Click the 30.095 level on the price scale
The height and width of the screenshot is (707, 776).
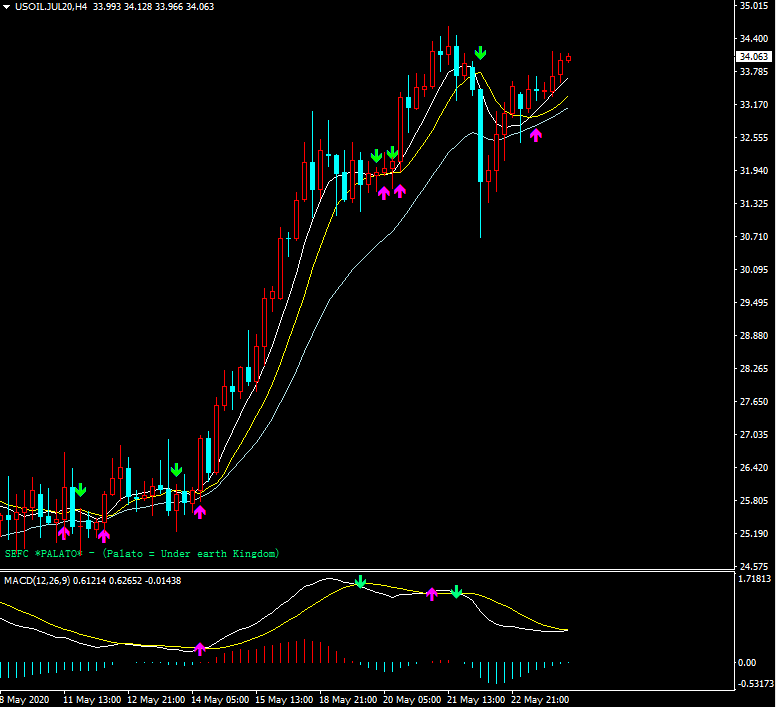753,270
